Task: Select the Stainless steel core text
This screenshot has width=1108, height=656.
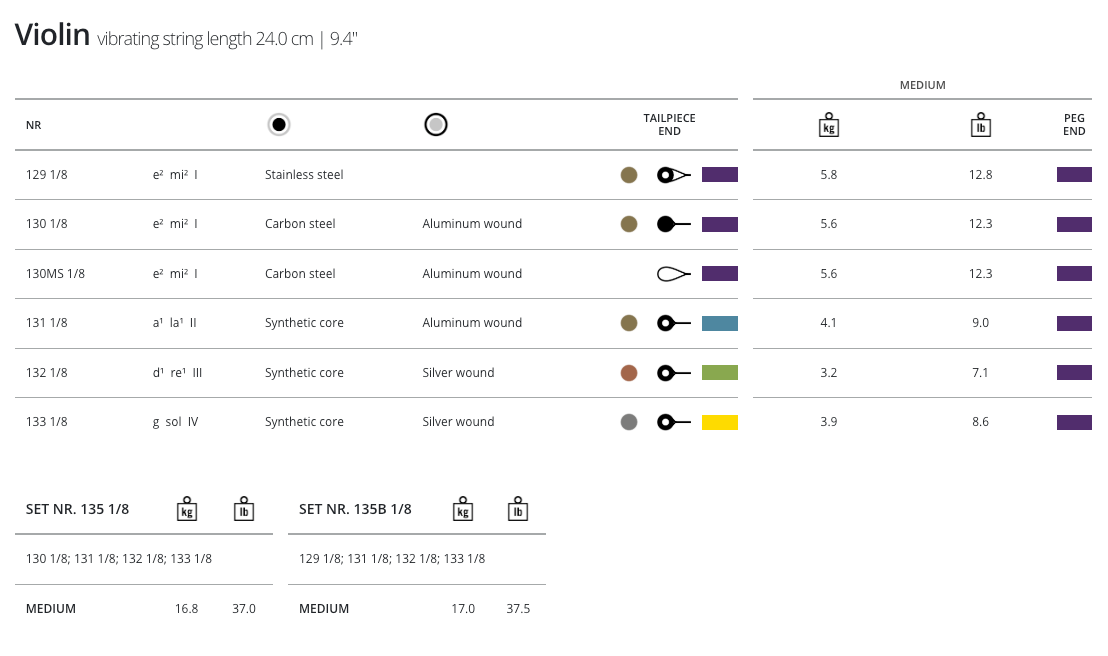Action: [x=304, y=175]
